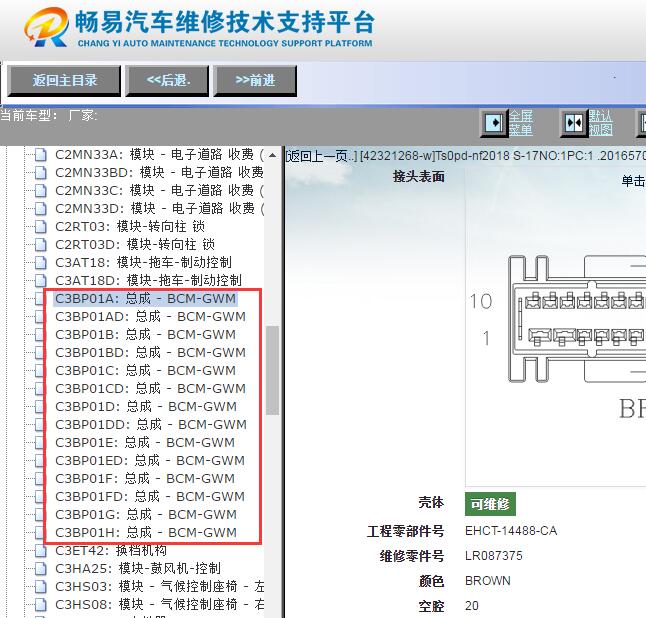Click document icon beside C3HS08
This screenshot has width=646, height=618.
tap(40, 604)
